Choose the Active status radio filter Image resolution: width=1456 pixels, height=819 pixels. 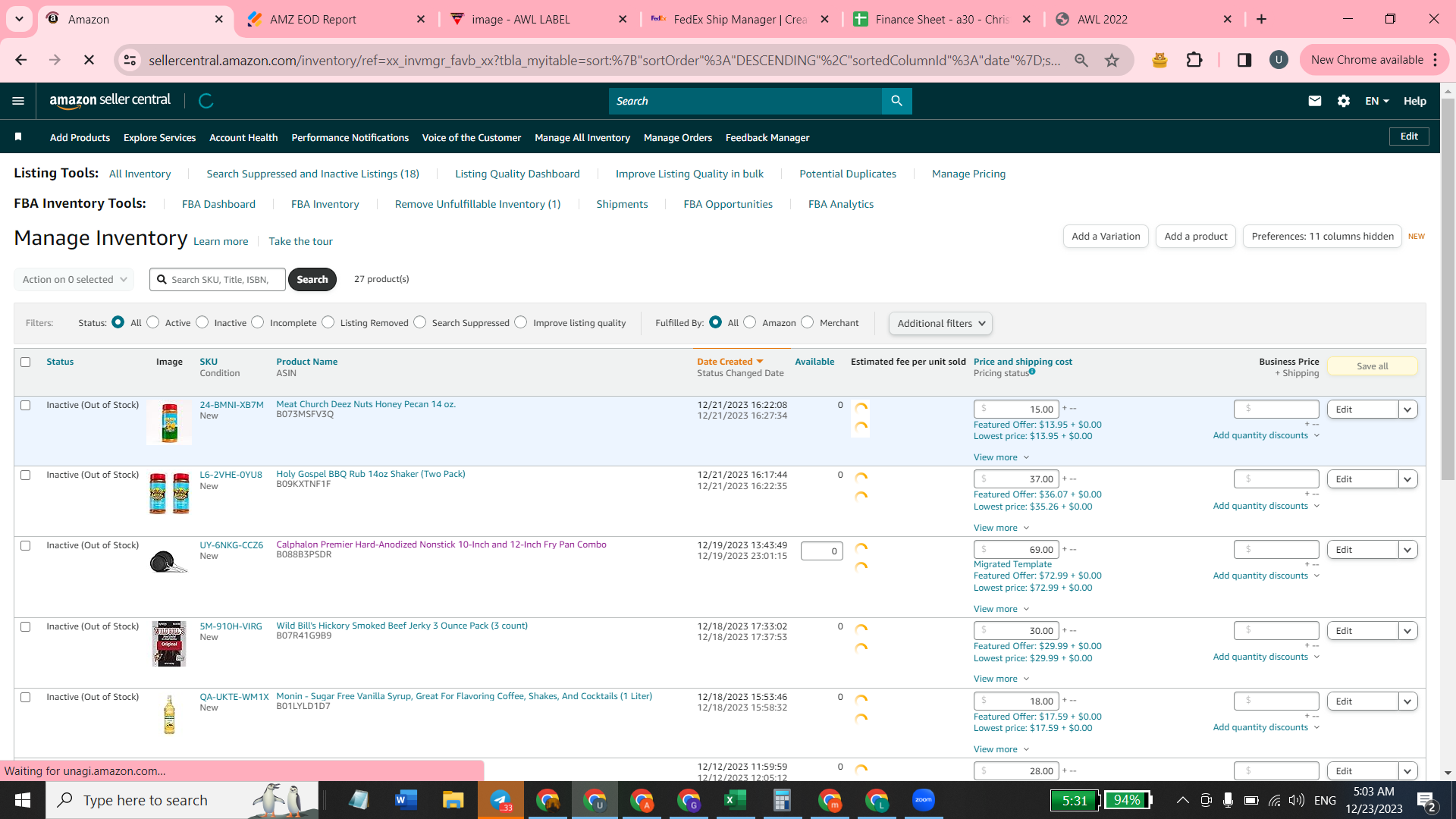pos(153,322)
